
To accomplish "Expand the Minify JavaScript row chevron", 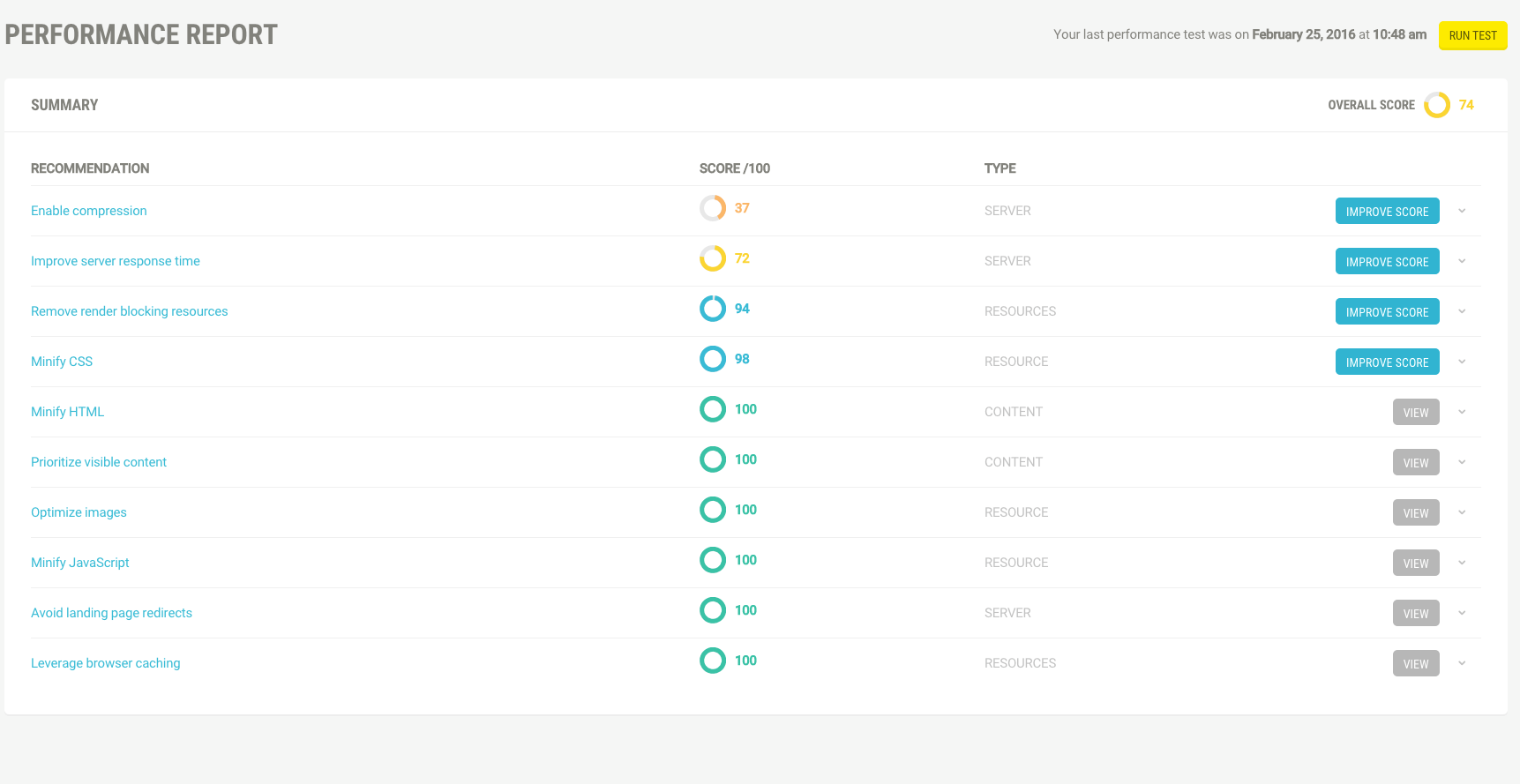I will coord(1462,563).
